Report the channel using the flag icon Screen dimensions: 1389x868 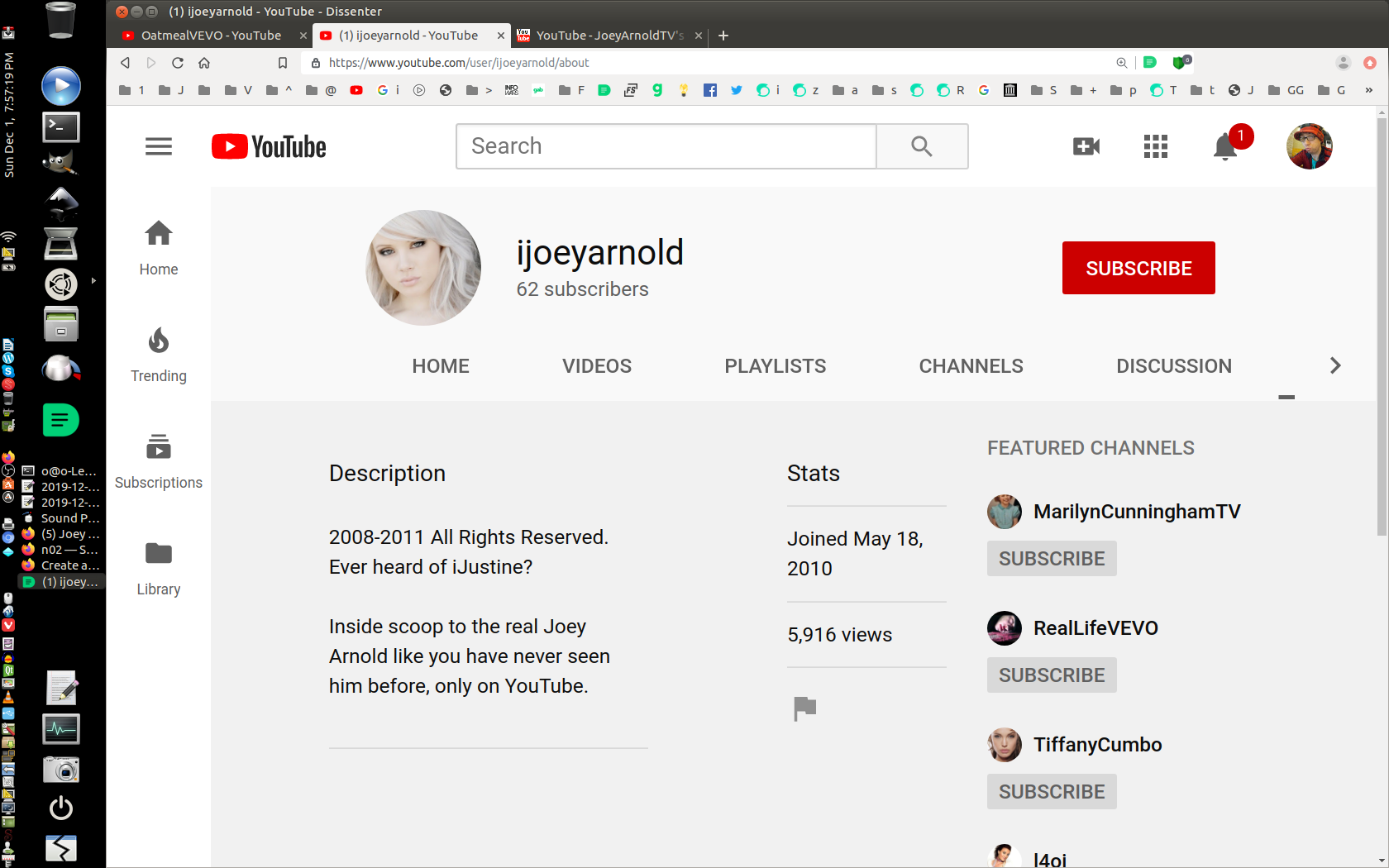[x=804, y=708]
